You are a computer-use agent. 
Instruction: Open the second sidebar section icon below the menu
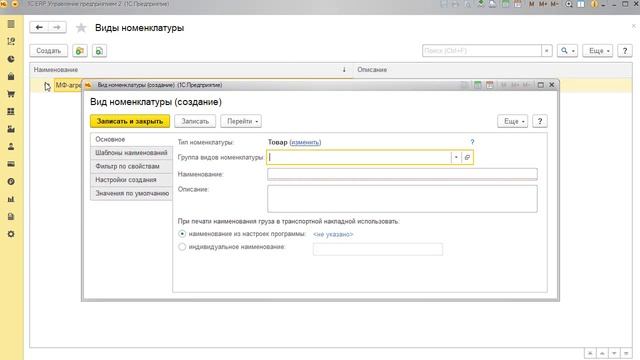pos(11,41)
